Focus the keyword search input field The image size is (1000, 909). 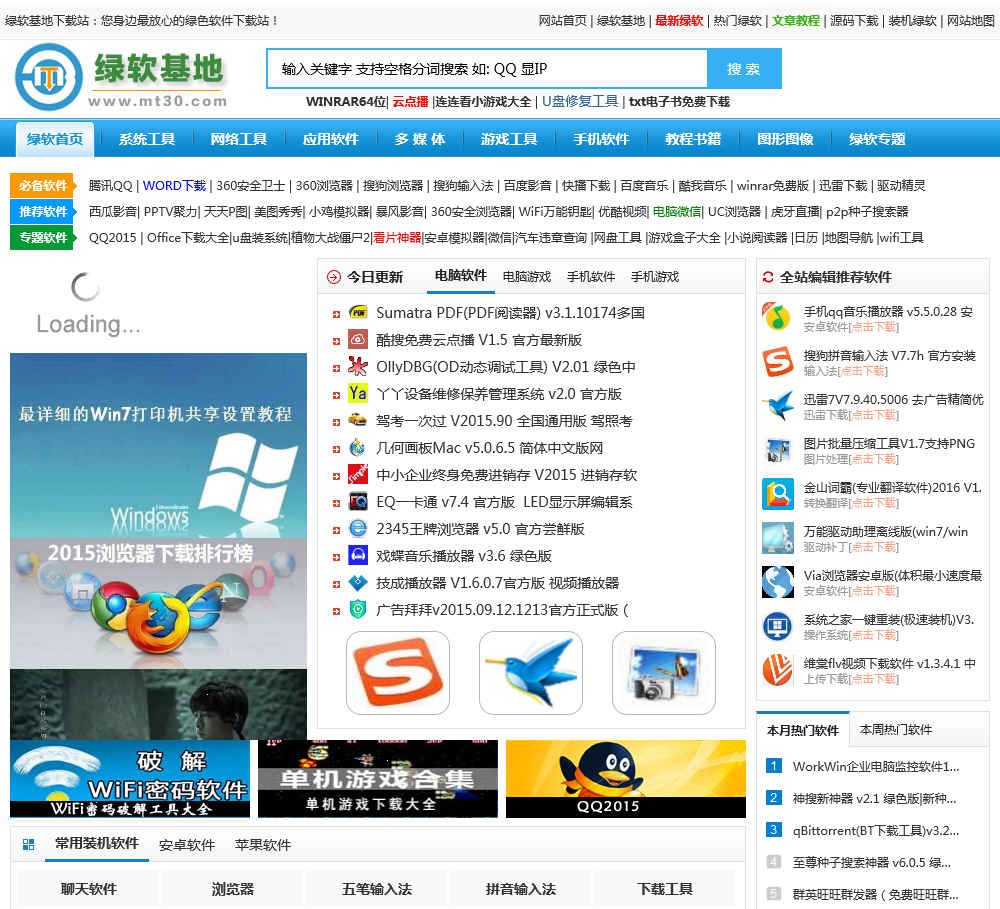point(487,69)
